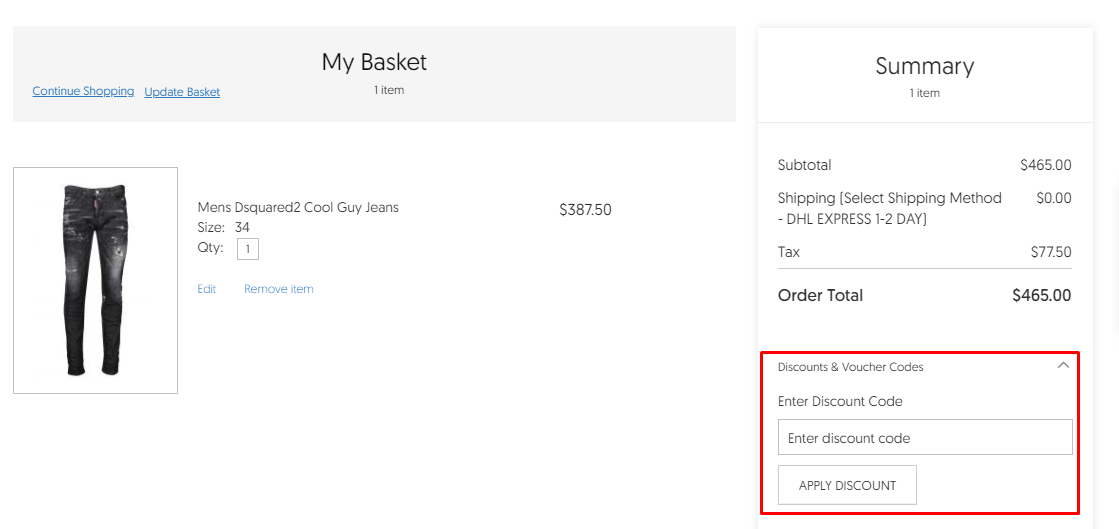Click the Size: 34 text
The height and width of the screenshot is (529, 1119).
[x=223, y=228]
